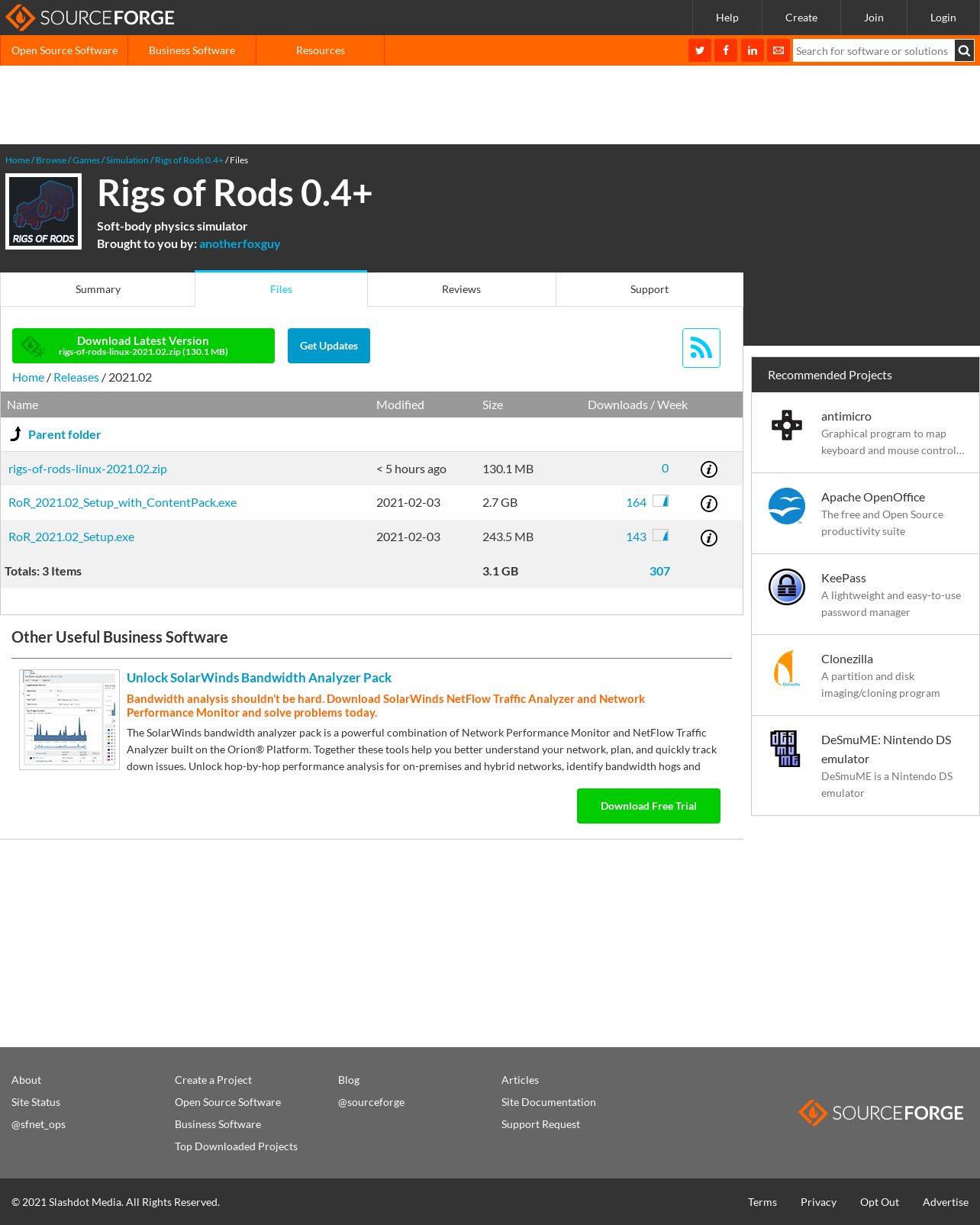Click the antimicro project icon
The image size is (980, 1225).
tap(787, 425)
